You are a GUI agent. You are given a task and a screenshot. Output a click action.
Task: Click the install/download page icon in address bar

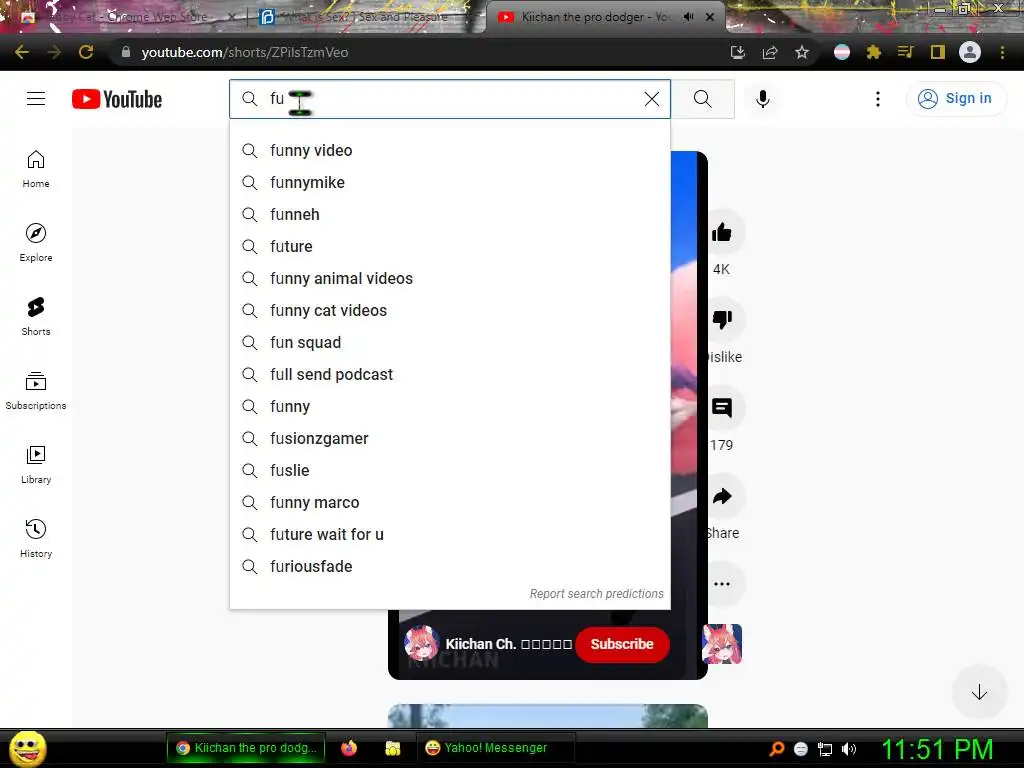point(738,52)
